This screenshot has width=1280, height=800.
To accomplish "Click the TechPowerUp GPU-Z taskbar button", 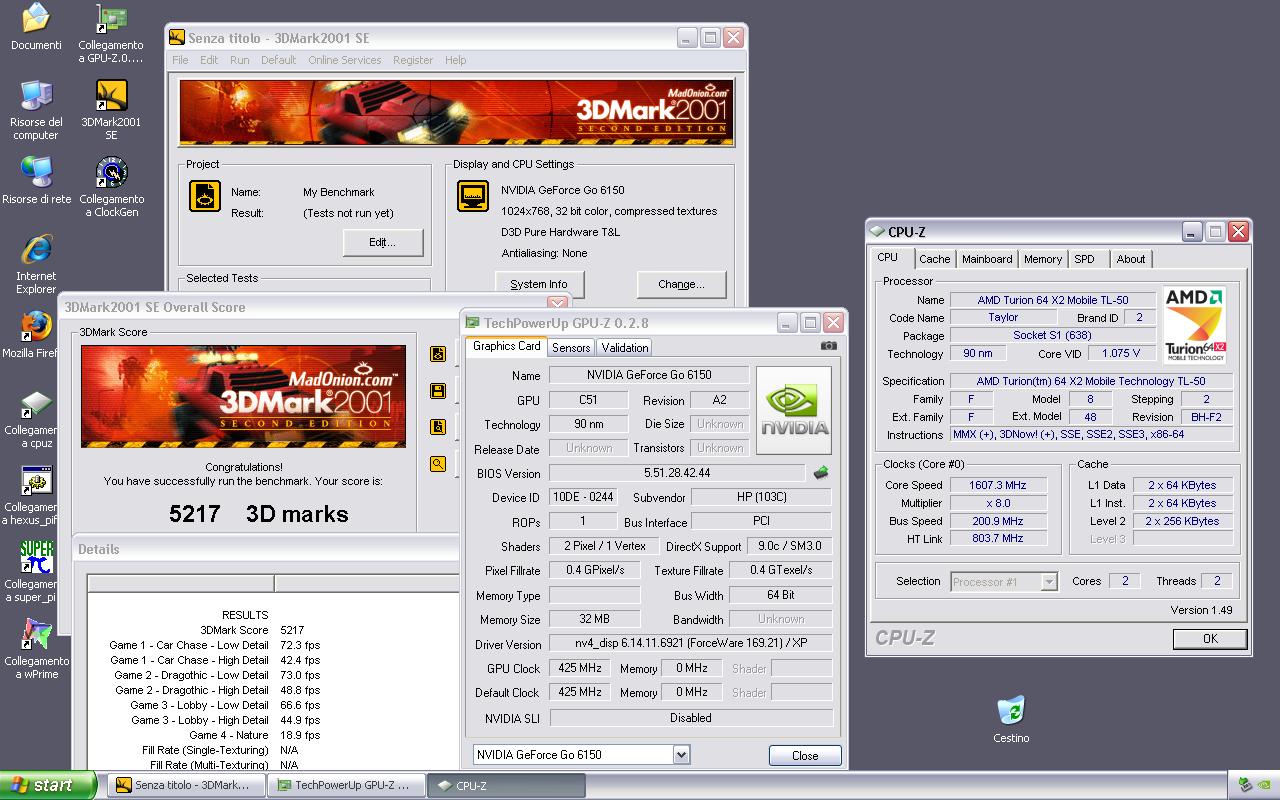I will pos(346,785).
